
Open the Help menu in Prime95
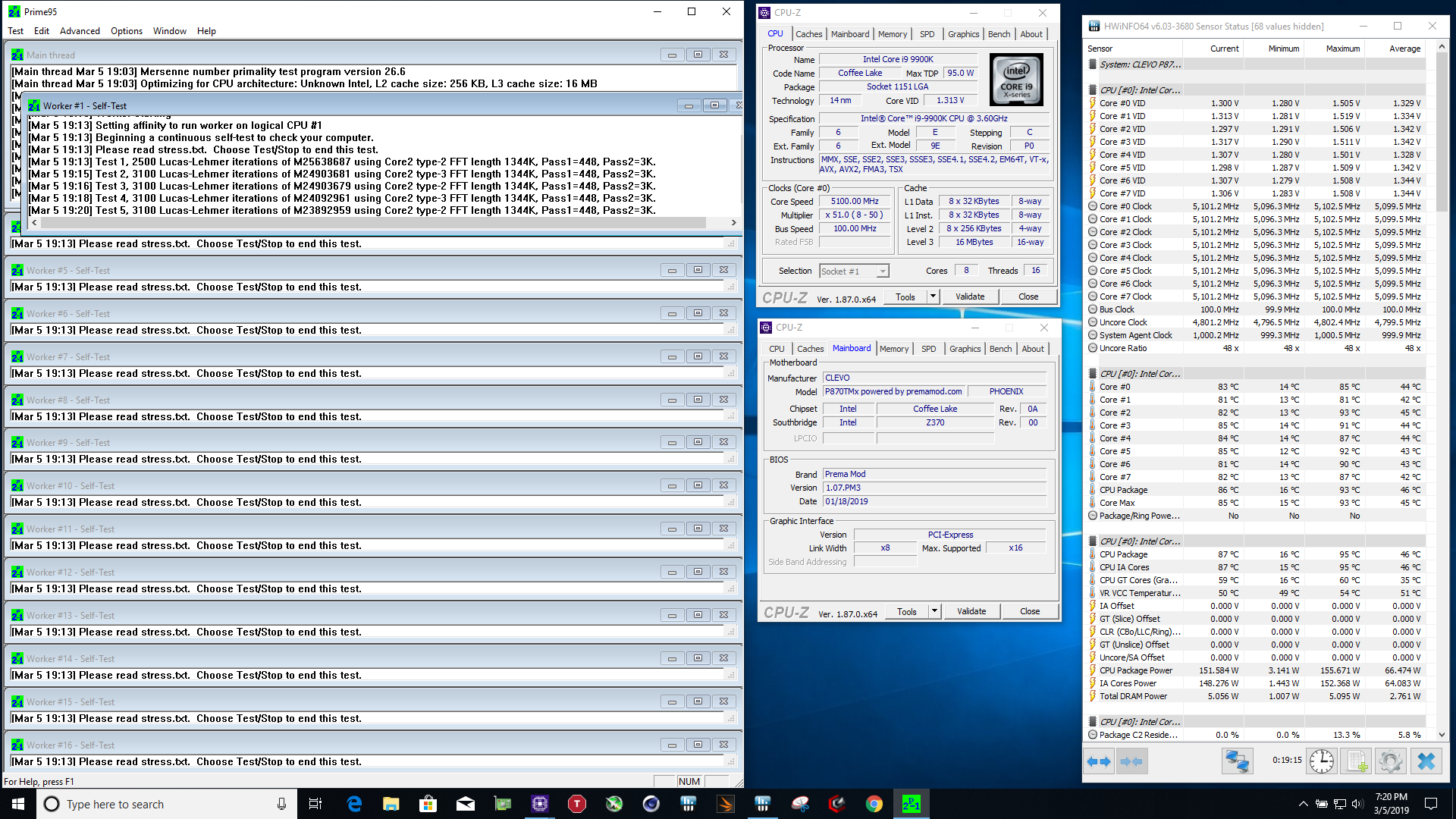click(x=206, y=31)
